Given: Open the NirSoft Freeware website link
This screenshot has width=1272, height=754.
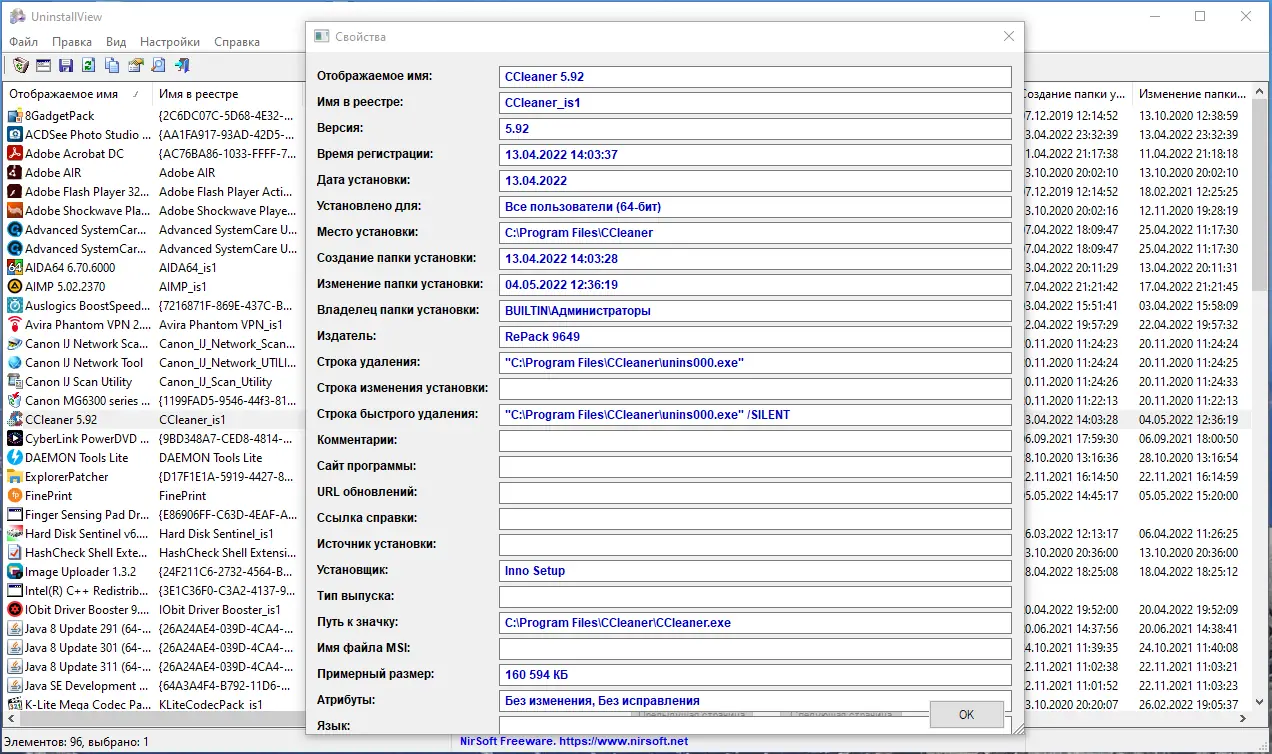Looking at the screenshot, I should point(573,742).
